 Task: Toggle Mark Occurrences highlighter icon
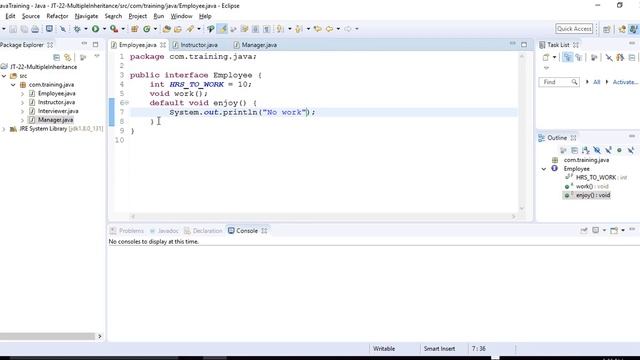222,29
